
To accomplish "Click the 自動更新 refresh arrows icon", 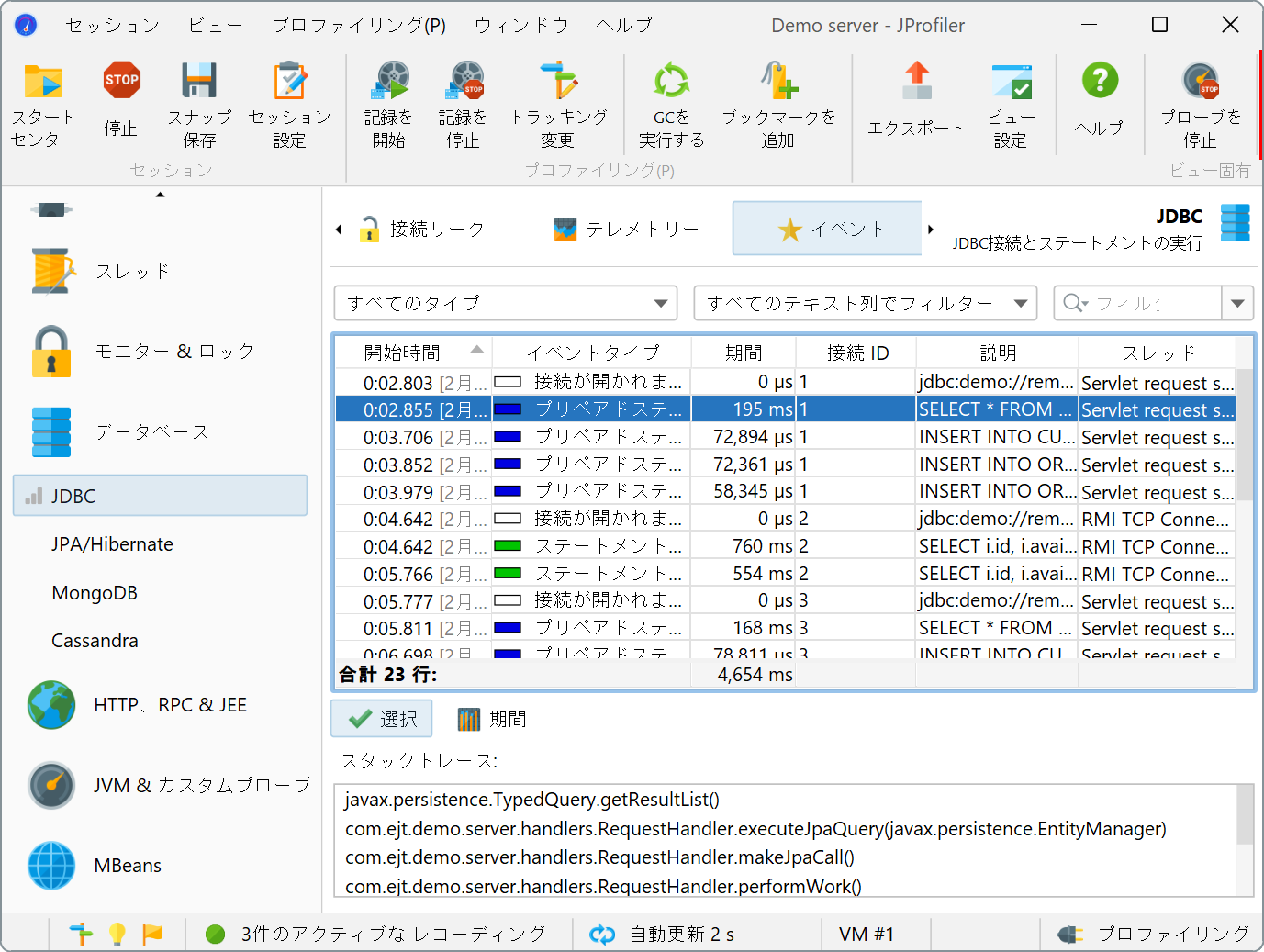I will pyautogui.click(x=602, y=935).
